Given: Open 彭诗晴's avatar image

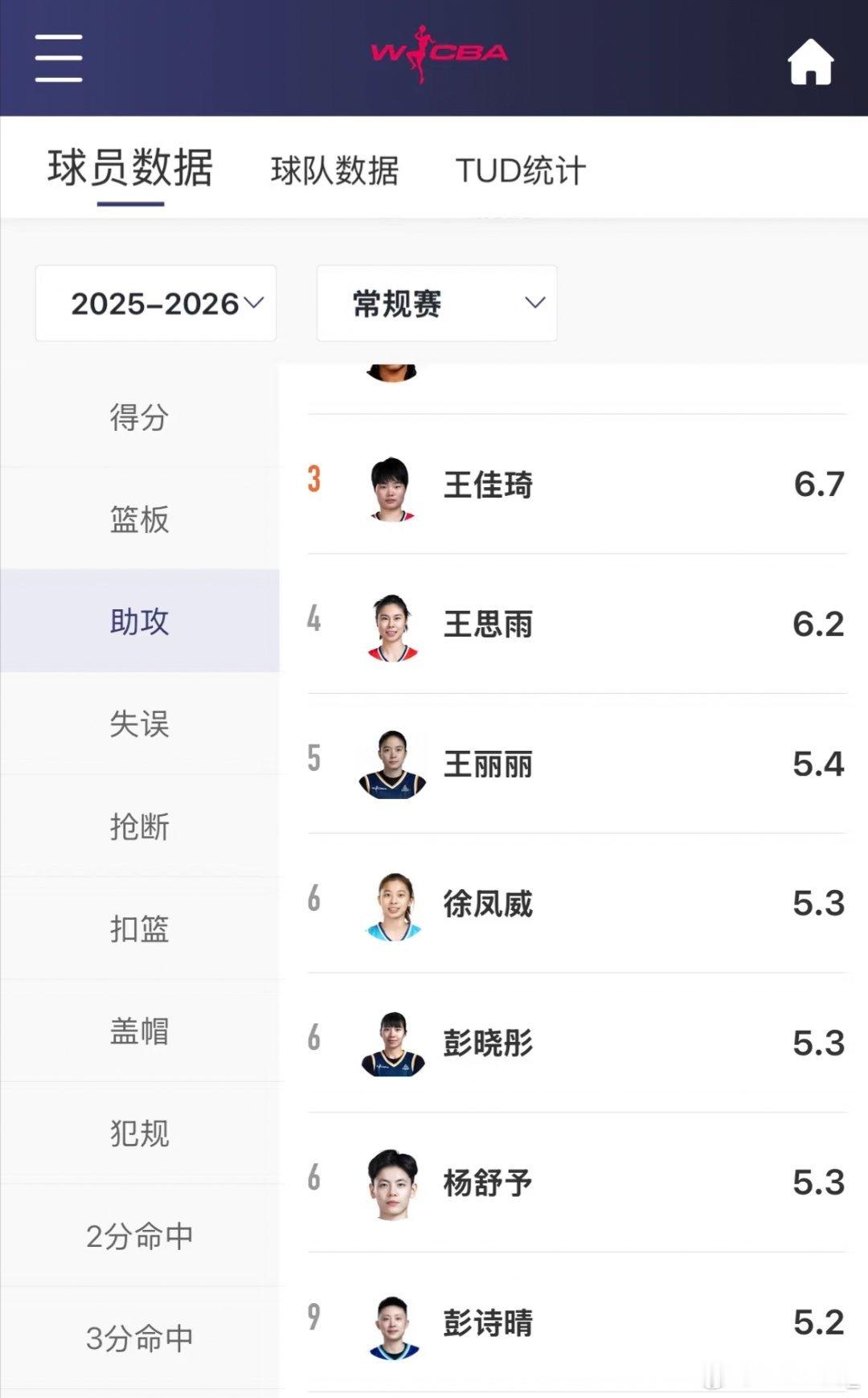Looking at the screenshot, I should pos(392,1325).
